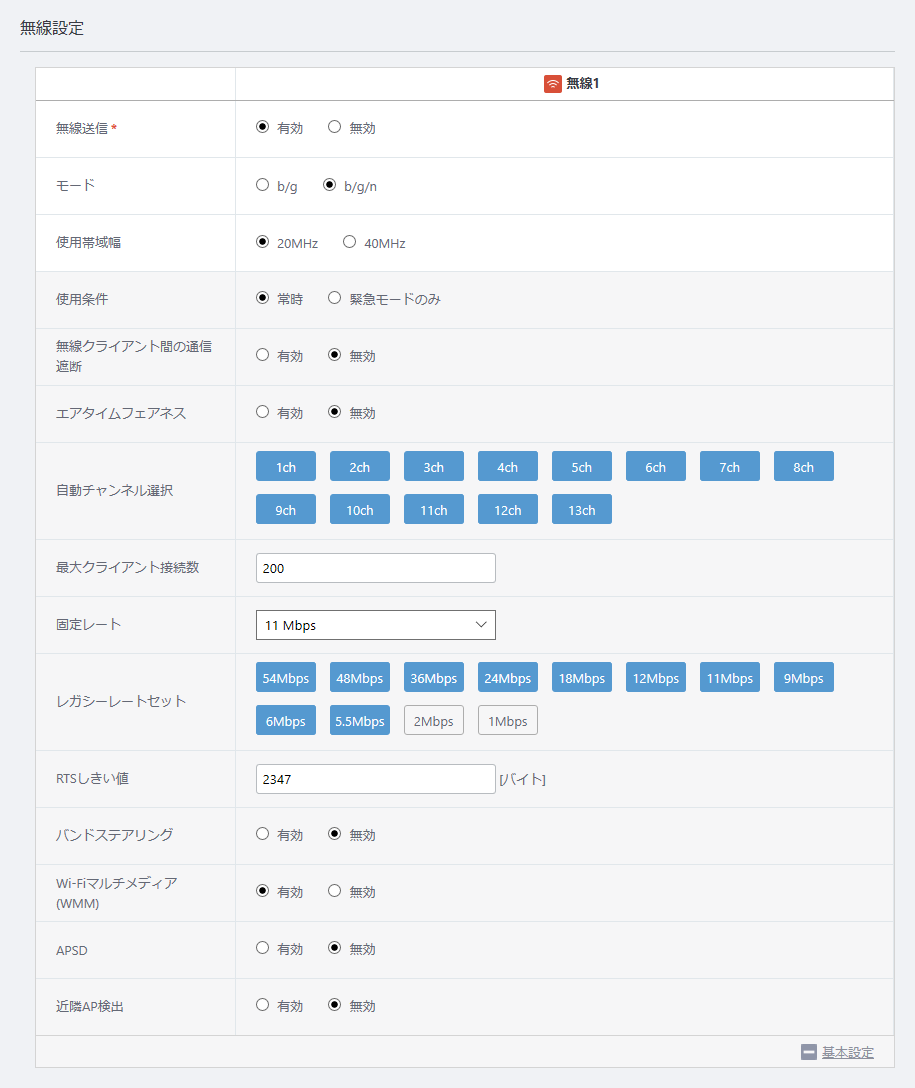Choose 40MHz bandwidth

pyautogui.click(x=350, y=241)
